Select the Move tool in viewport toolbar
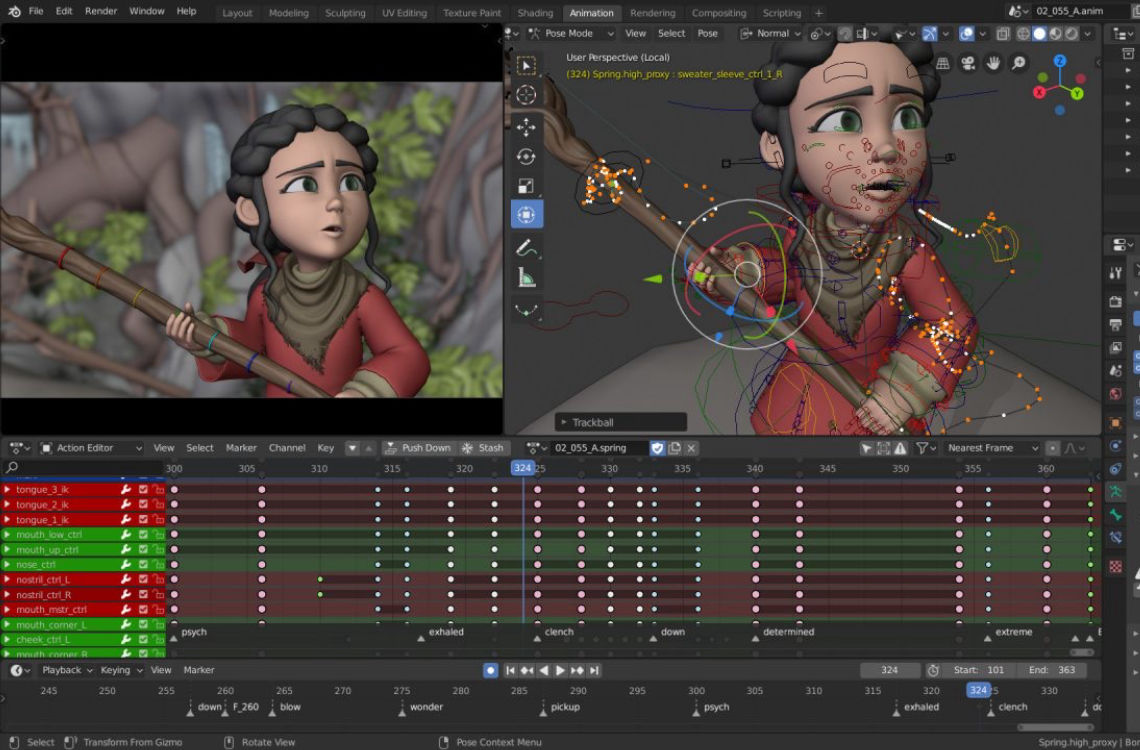 pyautogui.click(x=527, y=127)
